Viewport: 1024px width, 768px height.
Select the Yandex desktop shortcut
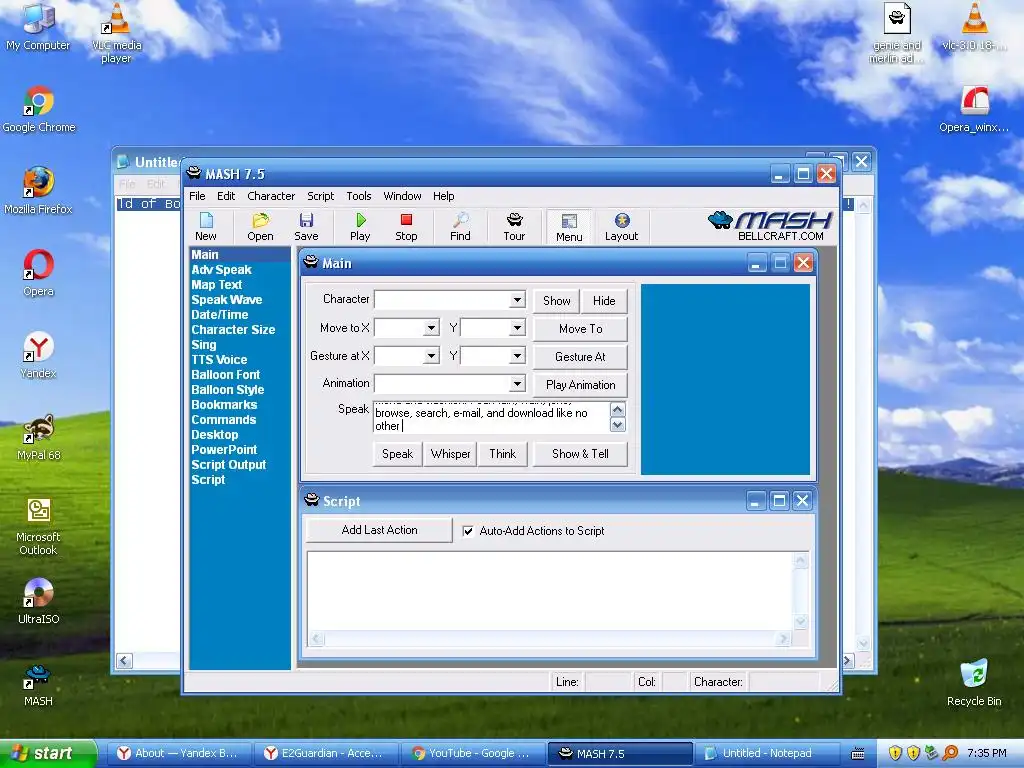pos(39,355)
